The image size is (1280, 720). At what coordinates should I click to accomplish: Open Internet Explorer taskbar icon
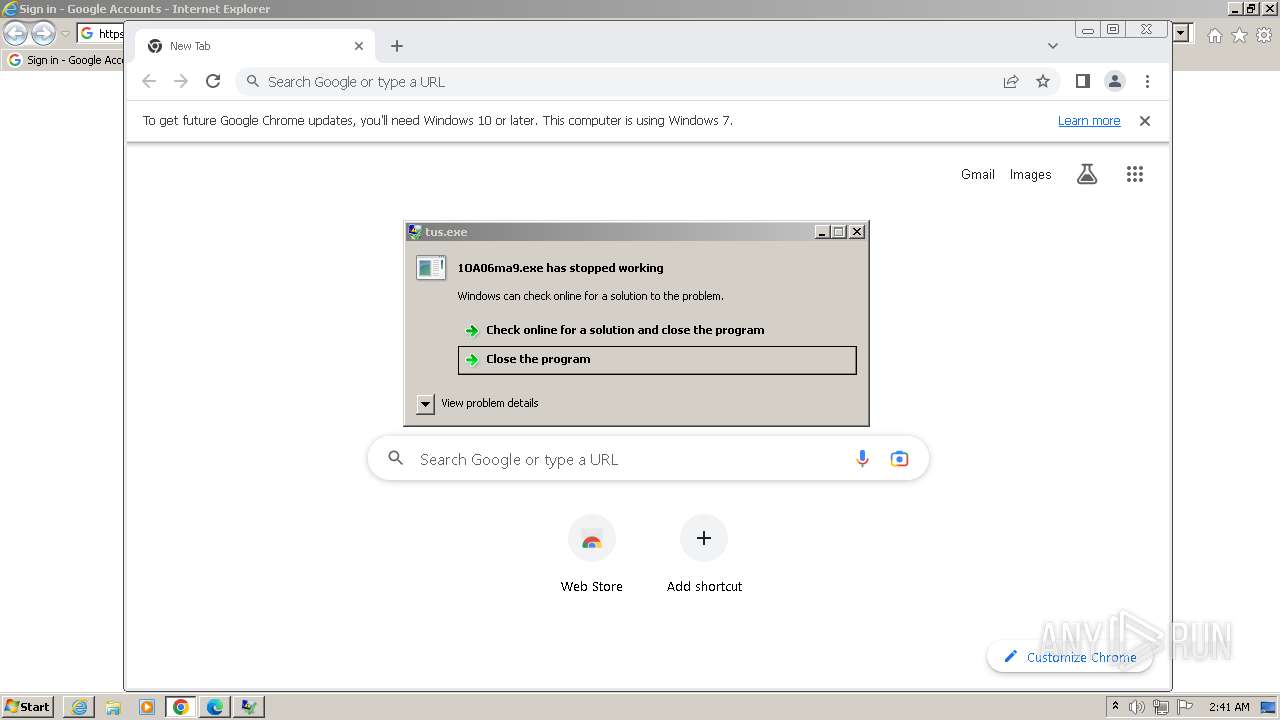pos(79,707)
